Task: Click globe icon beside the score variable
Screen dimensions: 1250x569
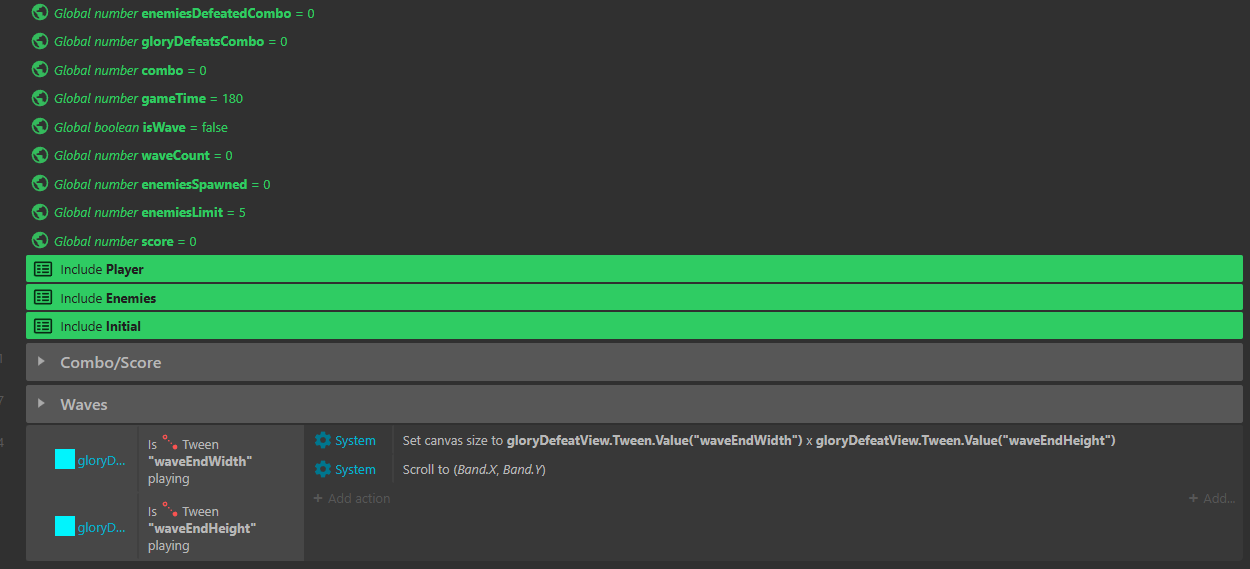Action: coord(40,241)
